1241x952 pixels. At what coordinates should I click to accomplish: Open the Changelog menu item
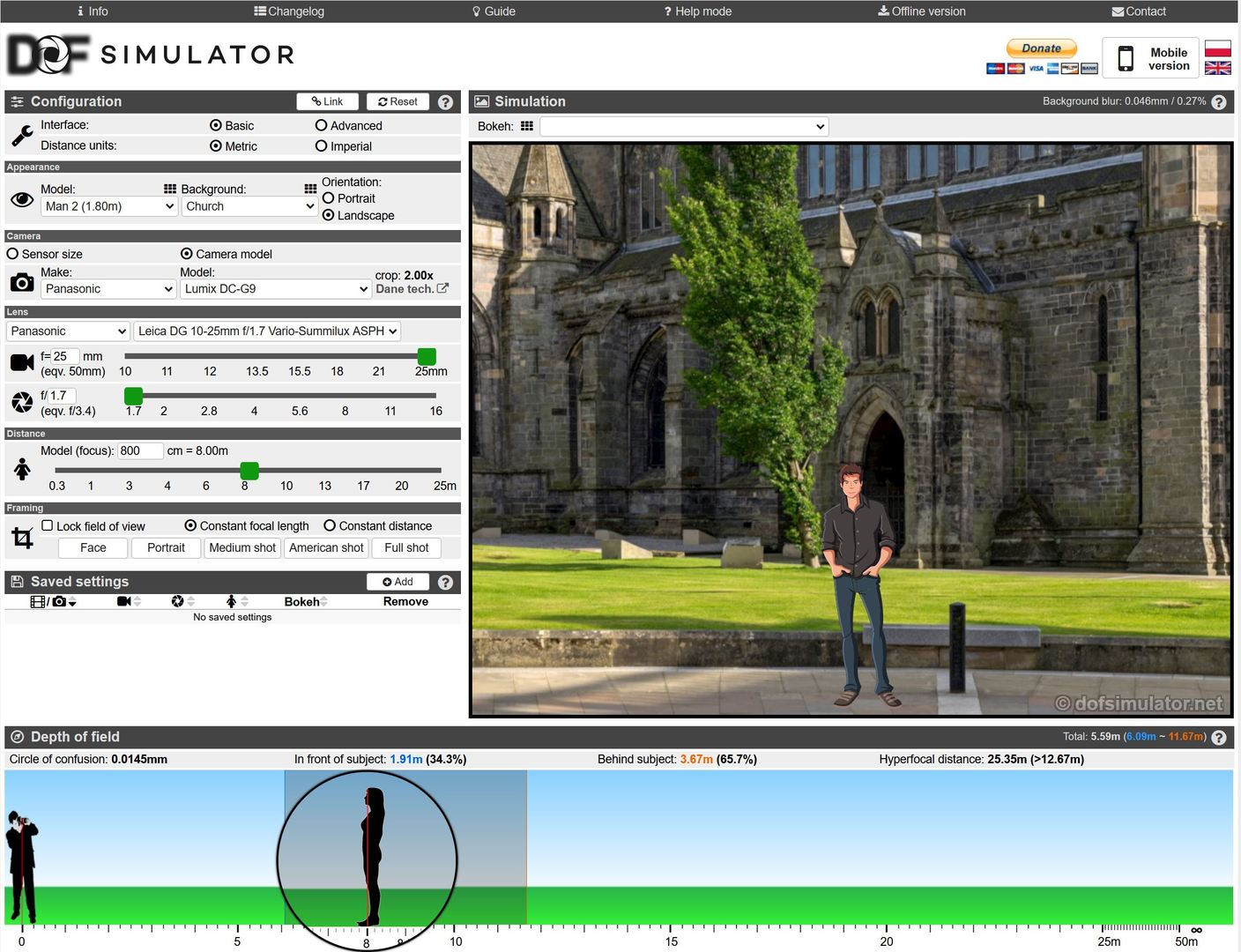pos(289,11)
